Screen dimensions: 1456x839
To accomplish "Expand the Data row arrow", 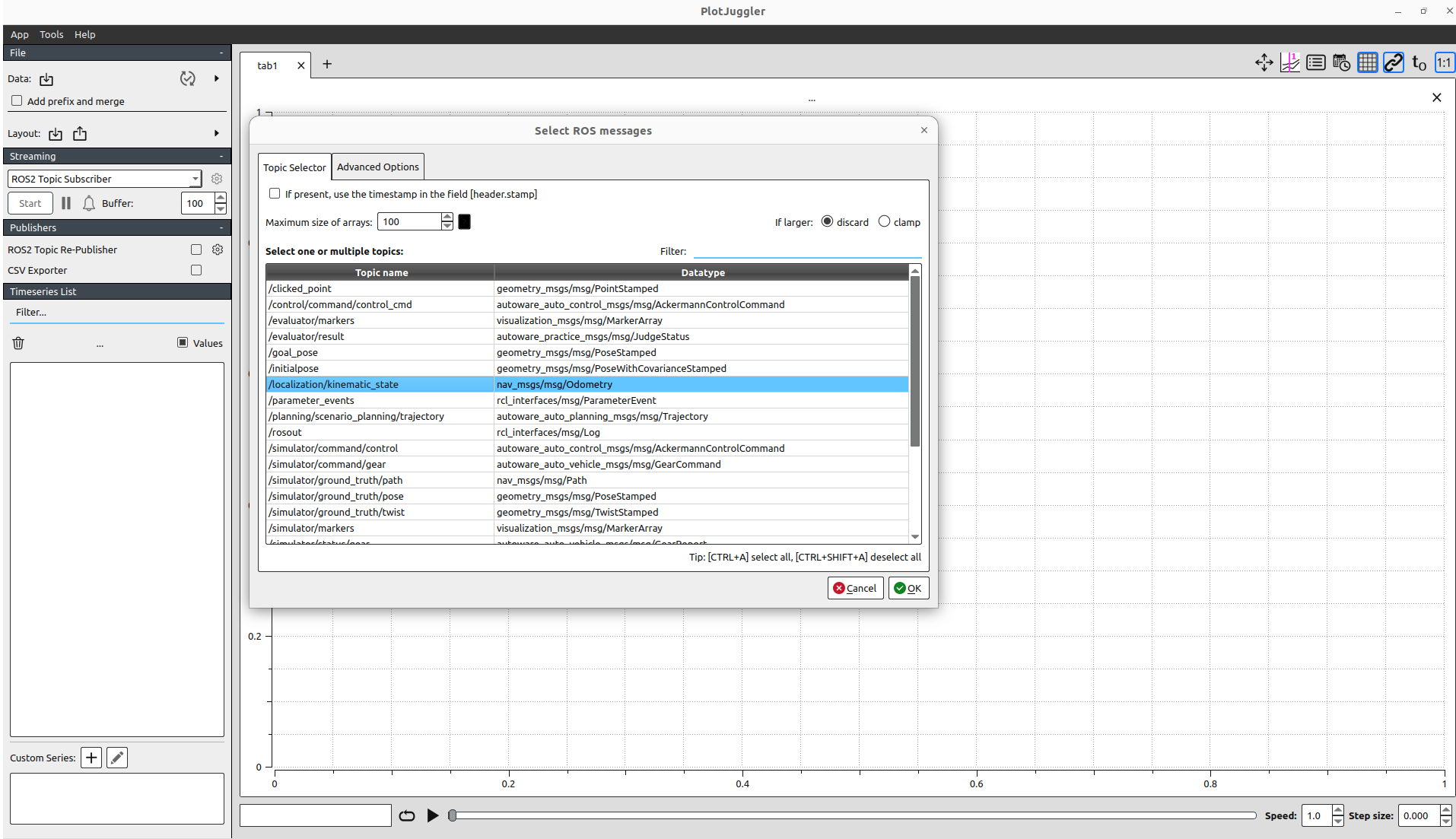I will tap(217, 78).
